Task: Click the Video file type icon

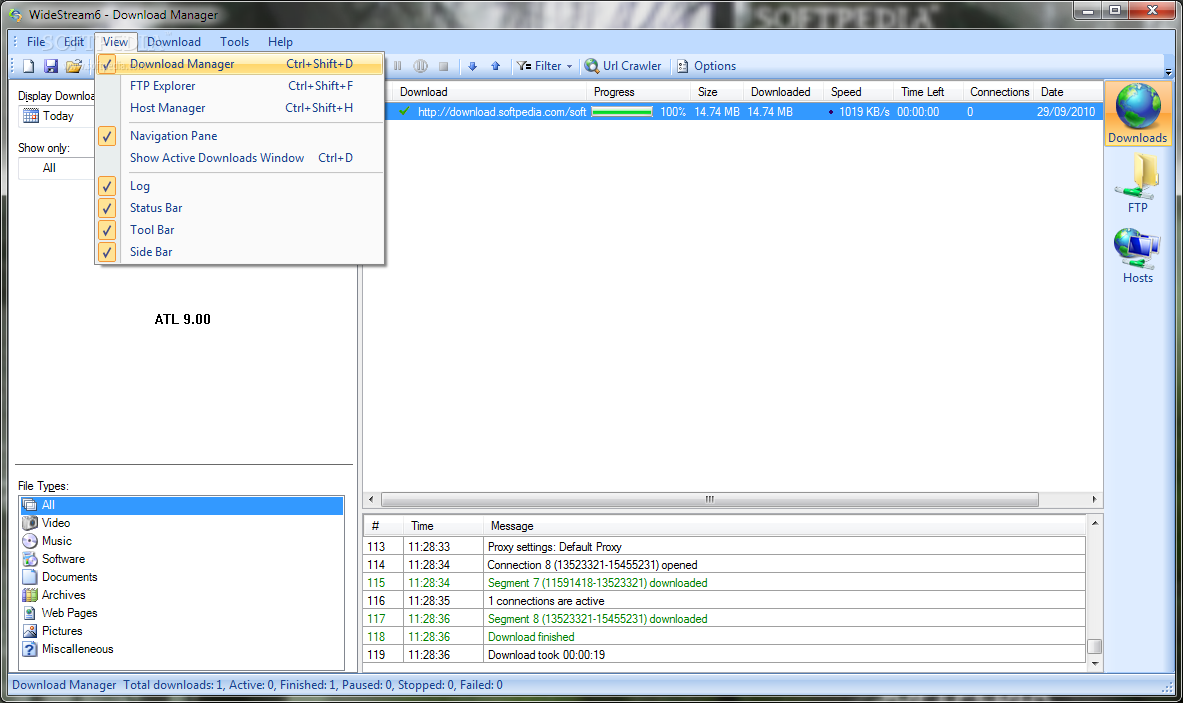Action: (30, 523)
